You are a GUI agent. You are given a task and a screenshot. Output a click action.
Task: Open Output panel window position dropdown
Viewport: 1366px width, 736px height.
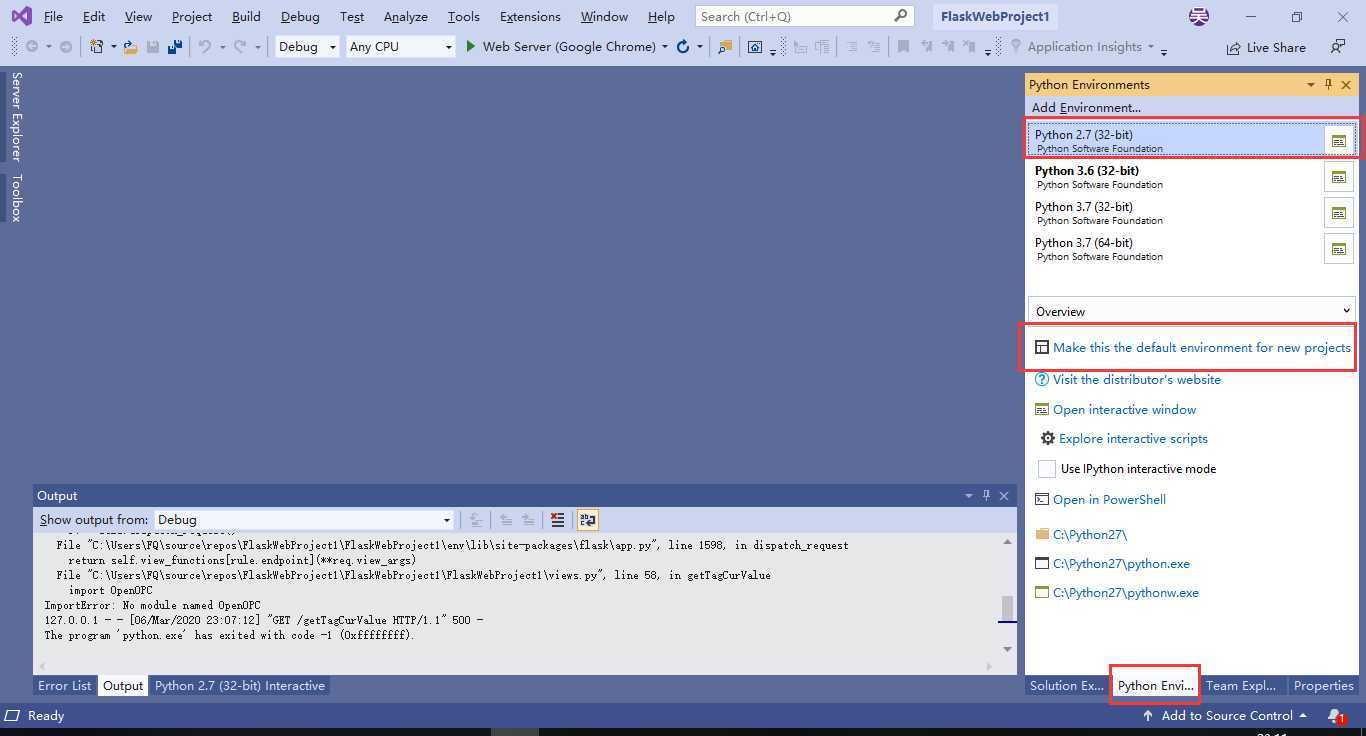(x=968, y=496)
